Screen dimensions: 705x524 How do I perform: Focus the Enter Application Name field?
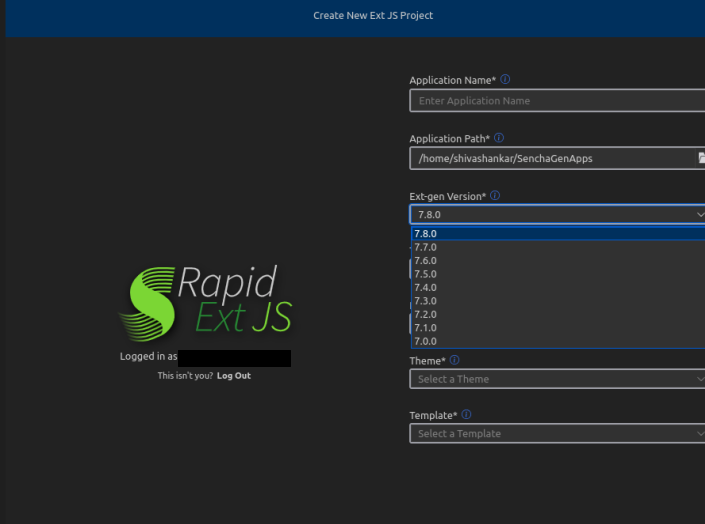click(x=556, y=101)
